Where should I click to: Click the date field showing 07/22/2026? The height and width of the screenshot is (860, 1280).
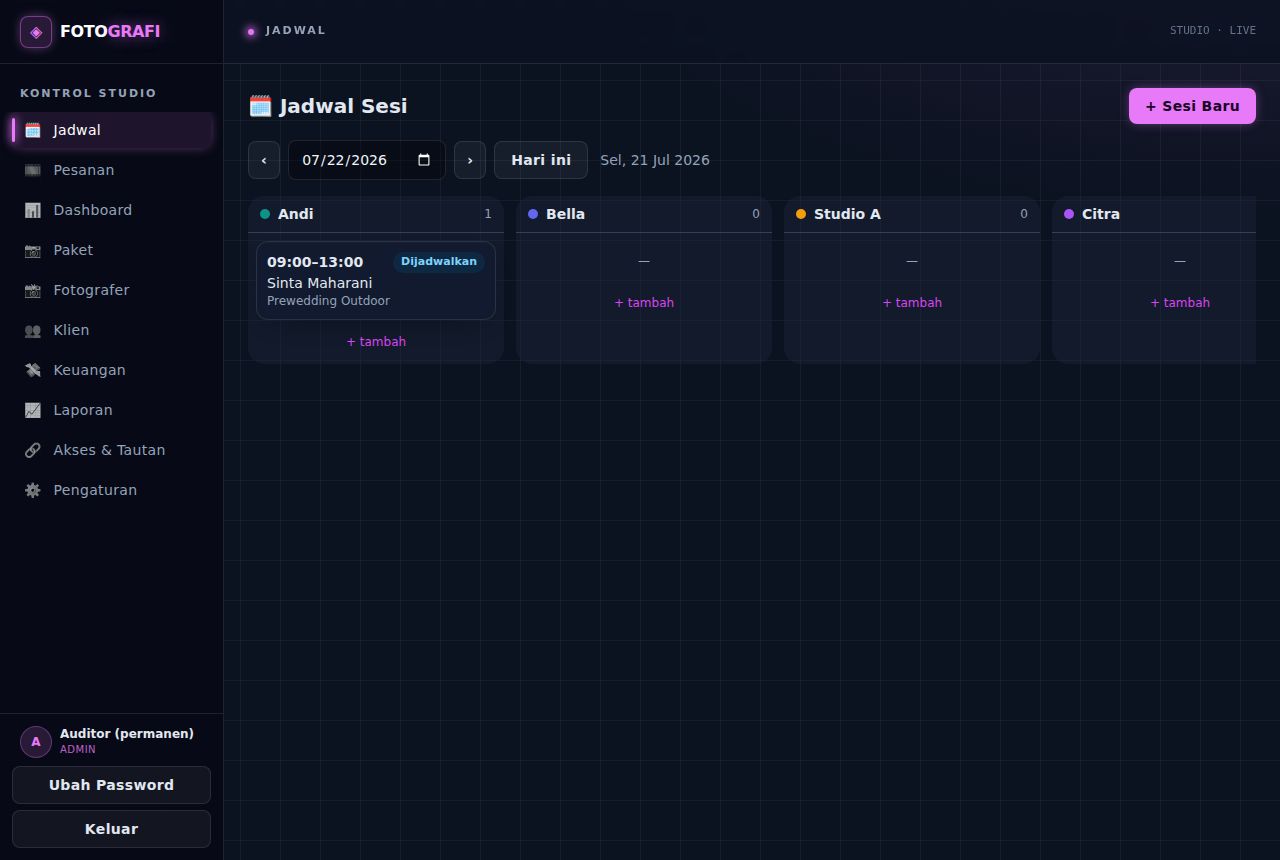click(367, 160)
